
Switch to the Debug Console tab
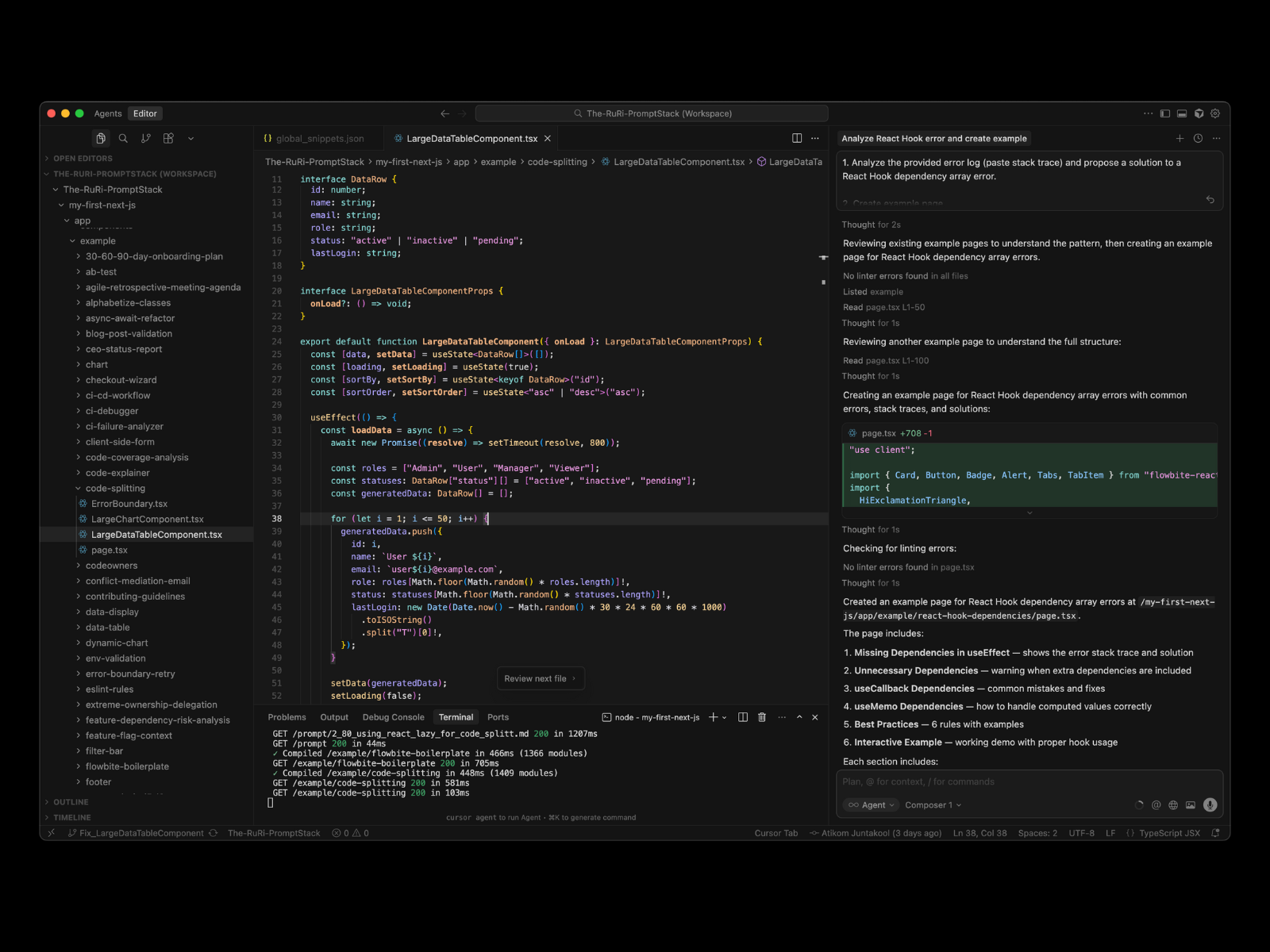pos(394,717)
